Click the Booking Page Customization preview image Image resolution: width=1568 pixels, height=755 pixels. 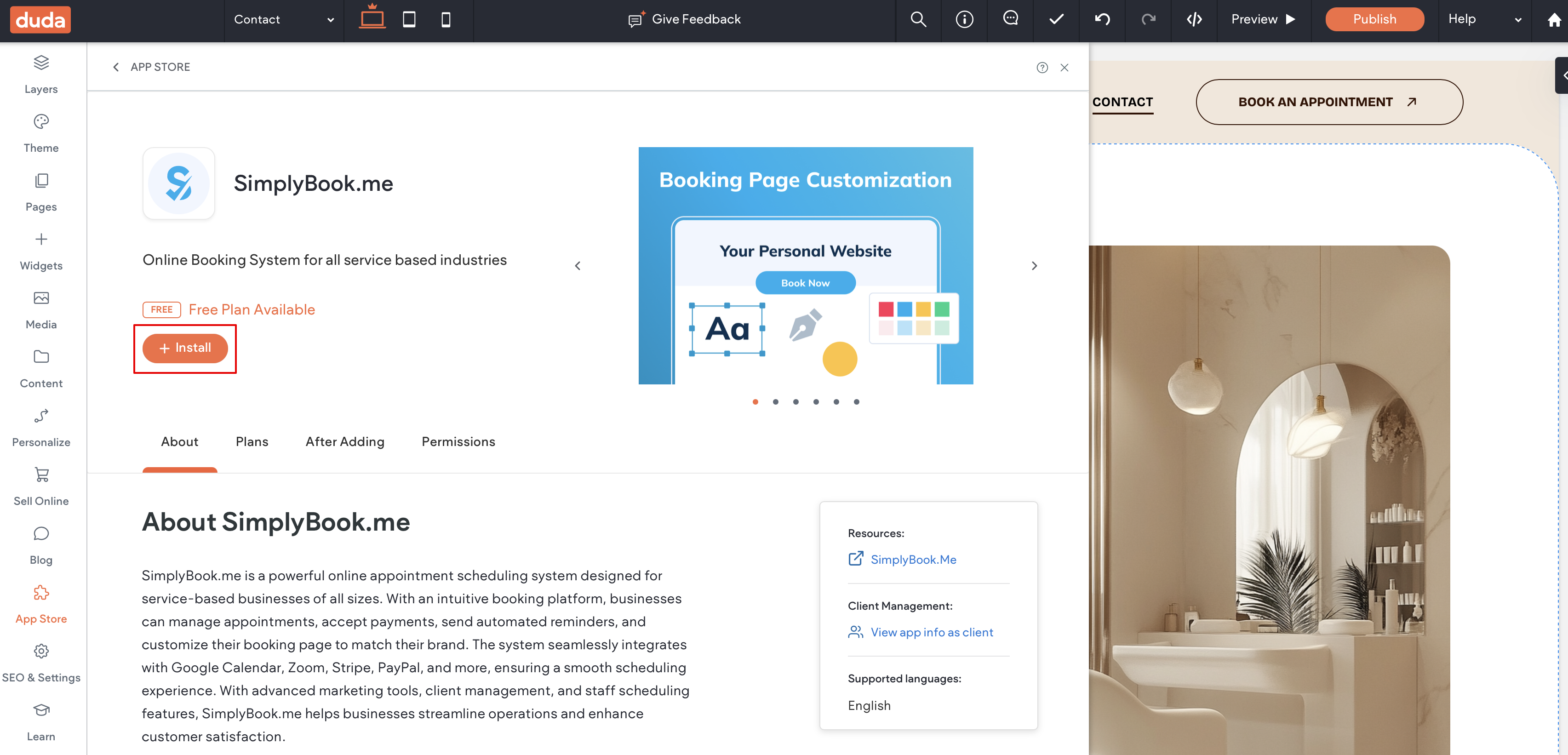[x=805, y=266]
